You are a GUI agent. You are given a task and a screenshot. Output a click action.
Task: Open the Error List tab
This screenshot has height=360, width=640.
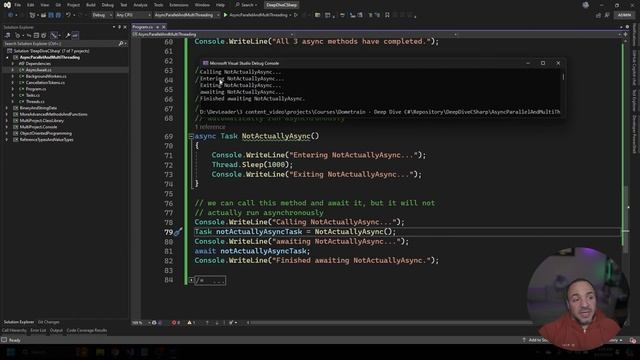(x=38, y=330)
